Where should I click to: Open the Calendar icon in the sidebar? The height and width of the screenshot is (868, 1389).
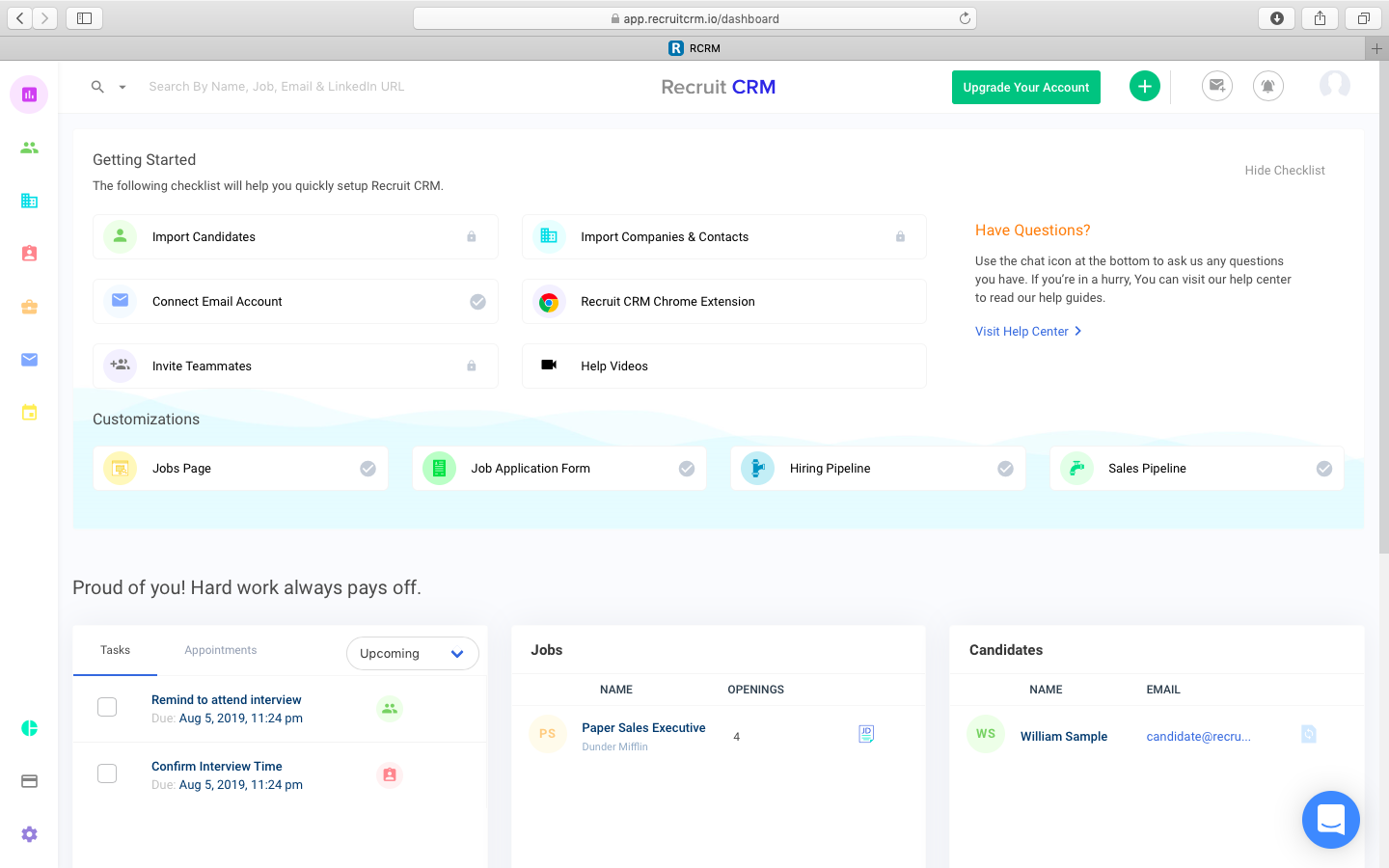(x=29, y=413)
